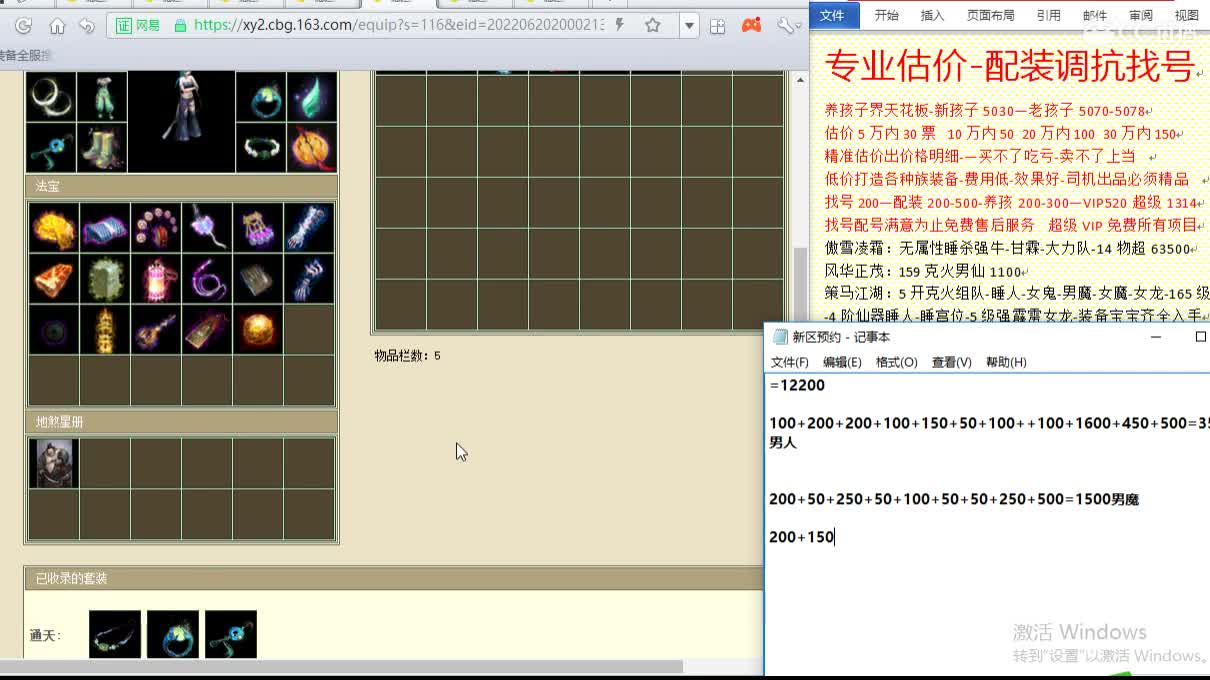
Task: Open the address bar history dropdown
Action: tap(689, 26)
